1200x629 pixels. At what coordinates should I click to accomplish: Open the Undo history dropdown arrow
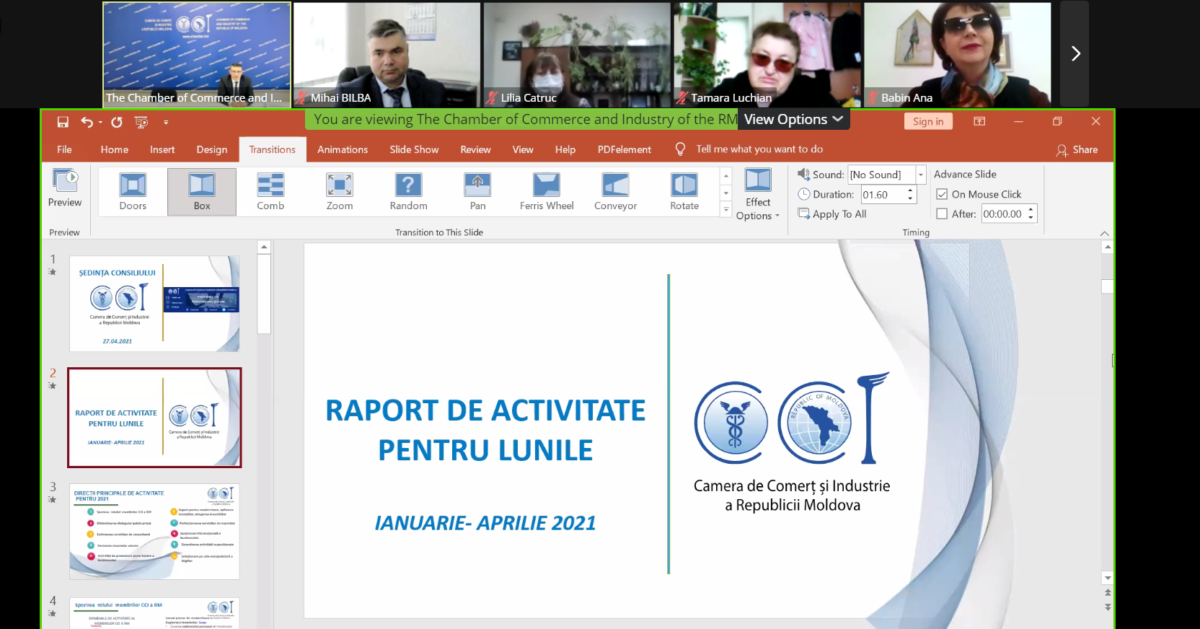[x=101, y=122]
